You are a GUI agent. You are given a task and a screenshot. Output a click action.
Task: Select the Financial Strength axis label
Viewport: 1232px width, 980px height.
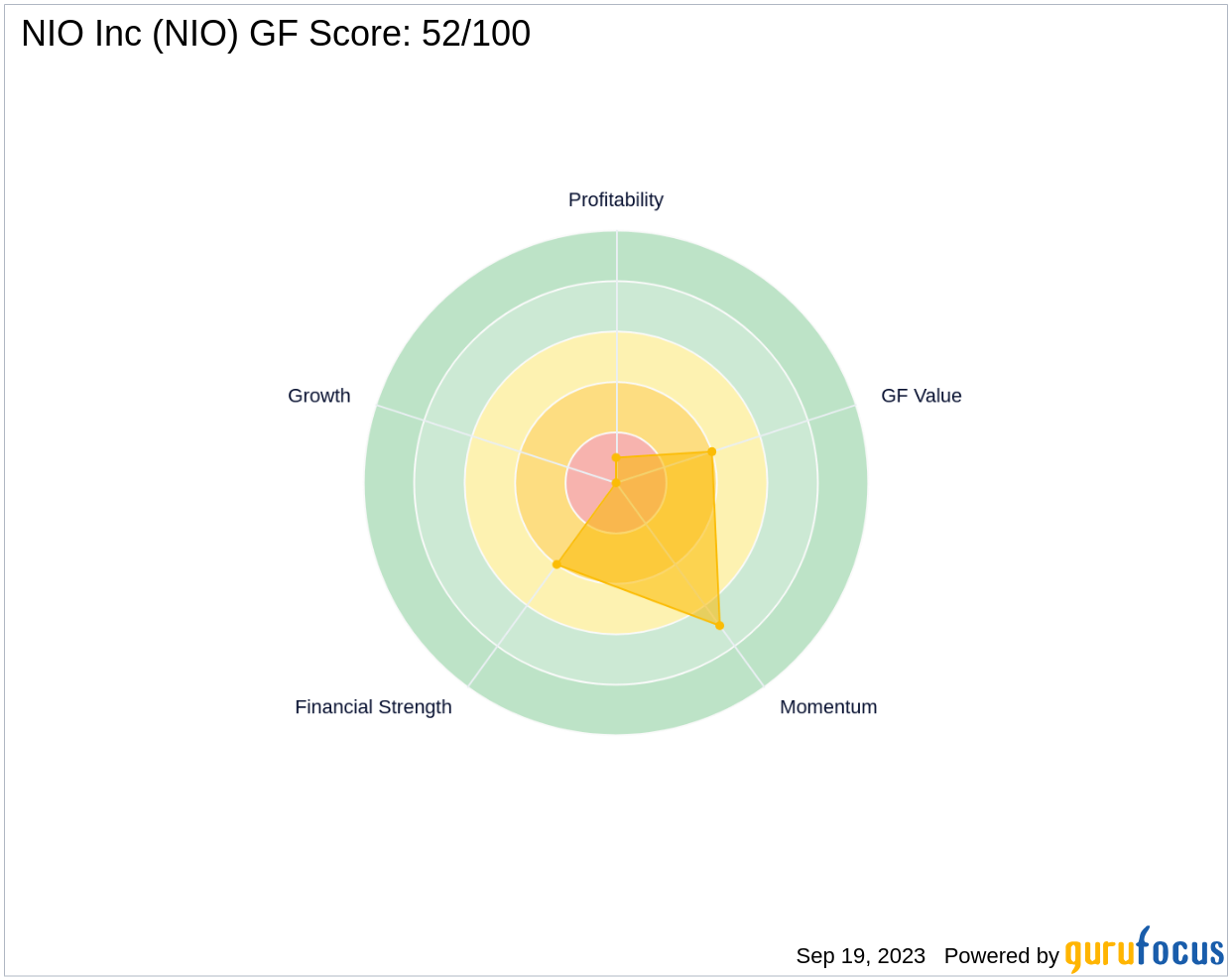(373, 707)
